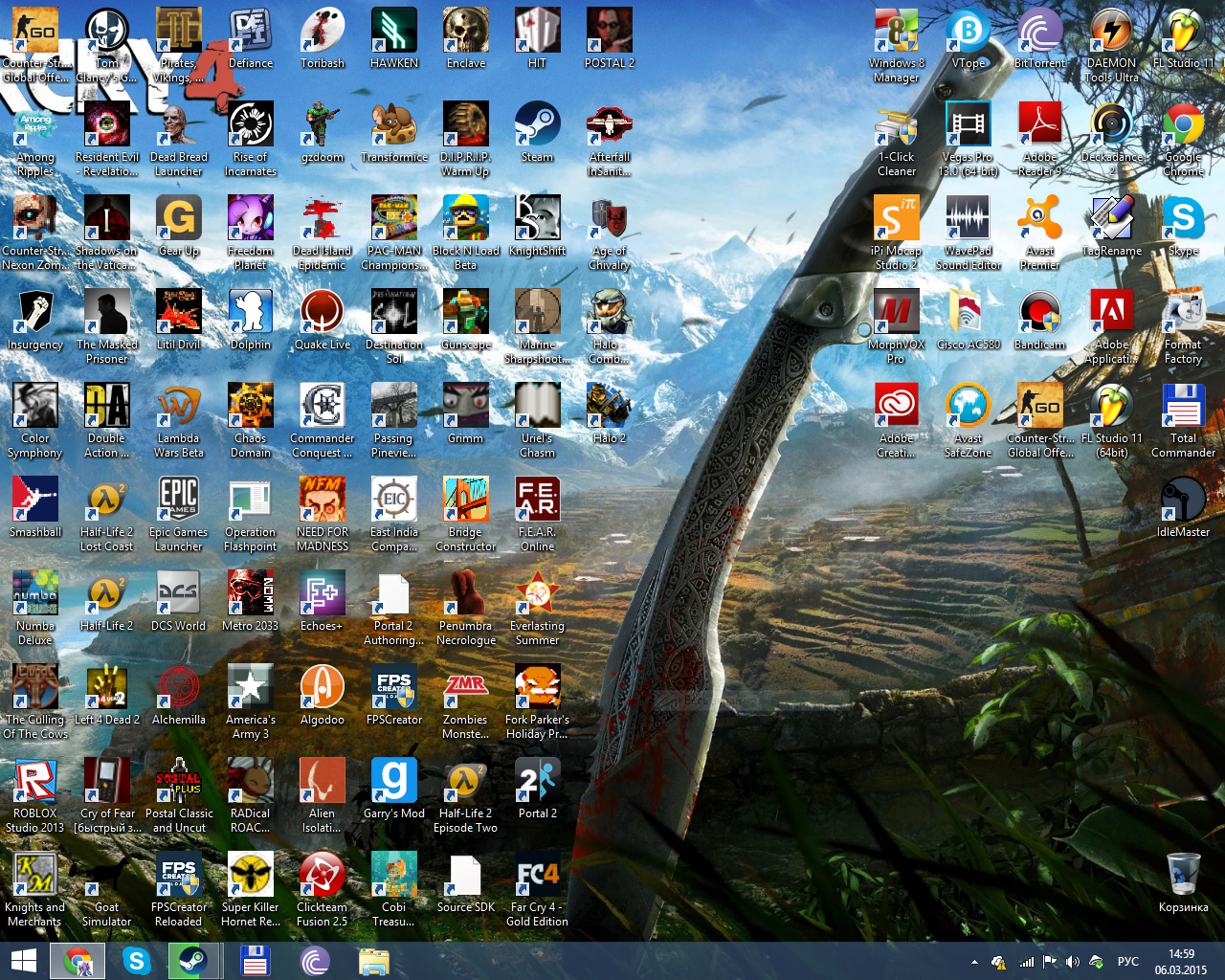Select the Transformice icon

point(394,132)
